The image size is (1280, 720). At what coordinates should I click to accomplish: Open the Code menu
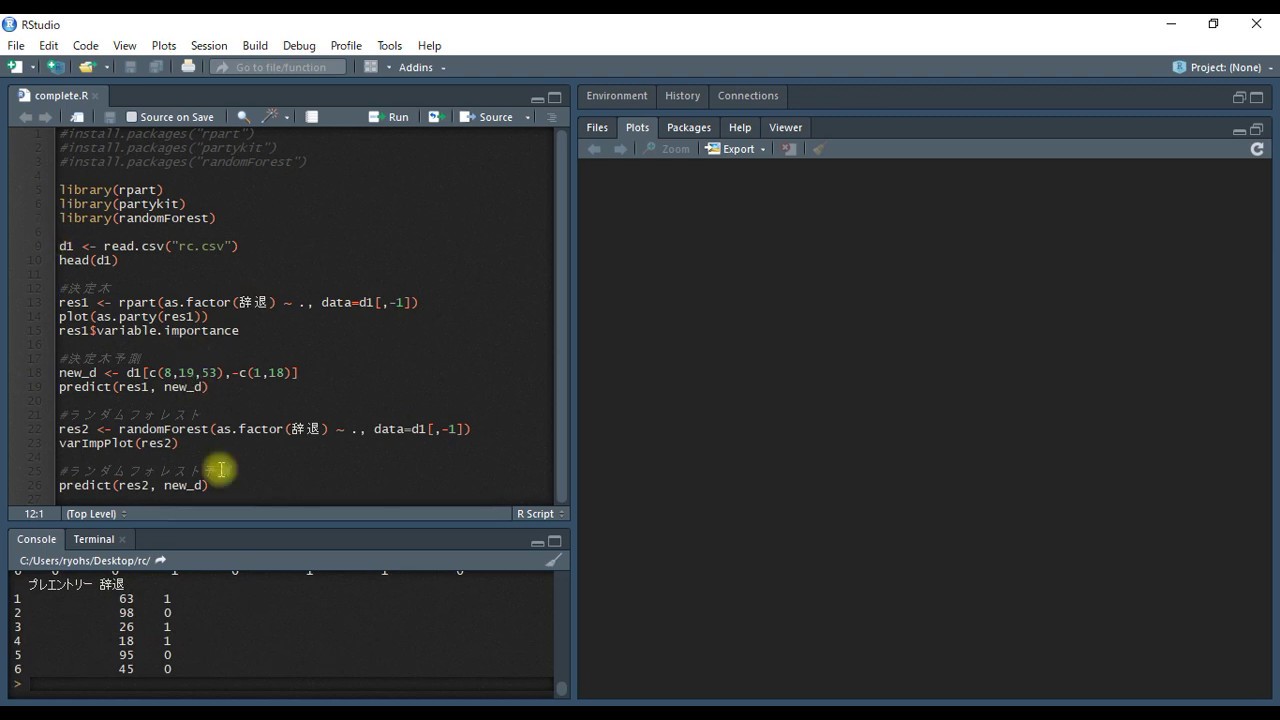(x=86, y=46)
